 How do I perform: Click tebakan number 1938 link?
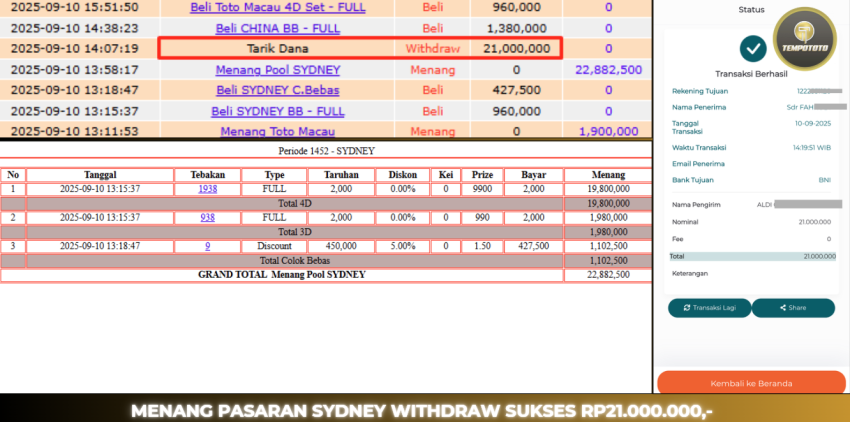pyautogui.click(x=207, y=189)
